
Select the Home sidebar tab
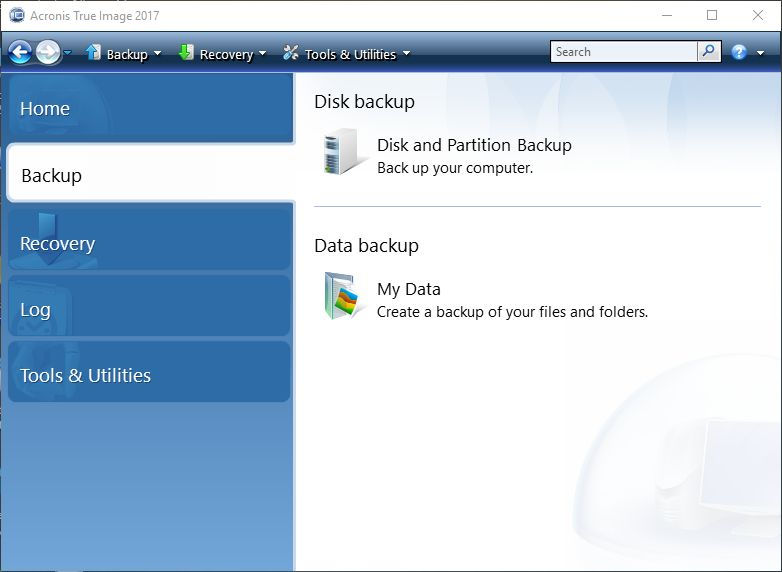pyautogui.click(x=150, y=108)
